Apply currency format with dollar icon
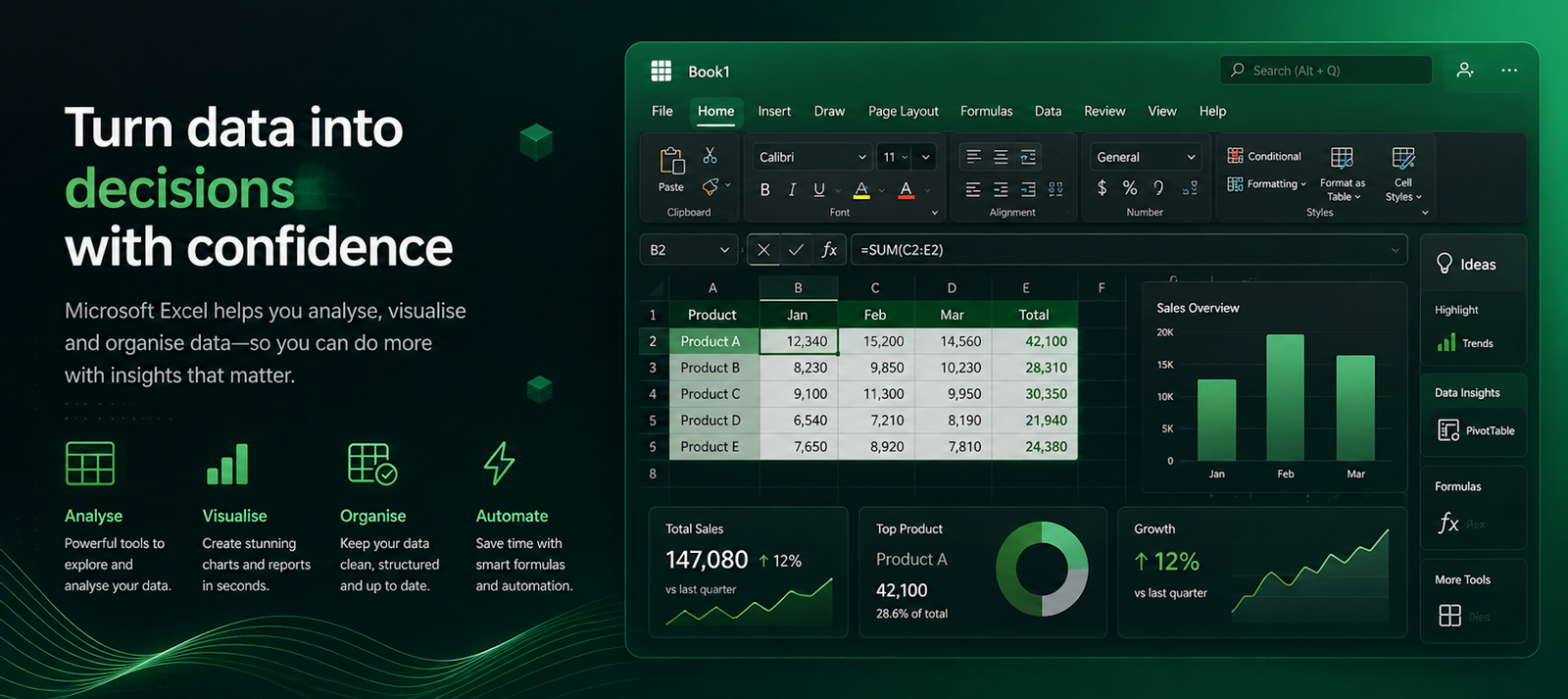Image resolution: width=1568 pixels, height=699 pixels. (1102, 187)
